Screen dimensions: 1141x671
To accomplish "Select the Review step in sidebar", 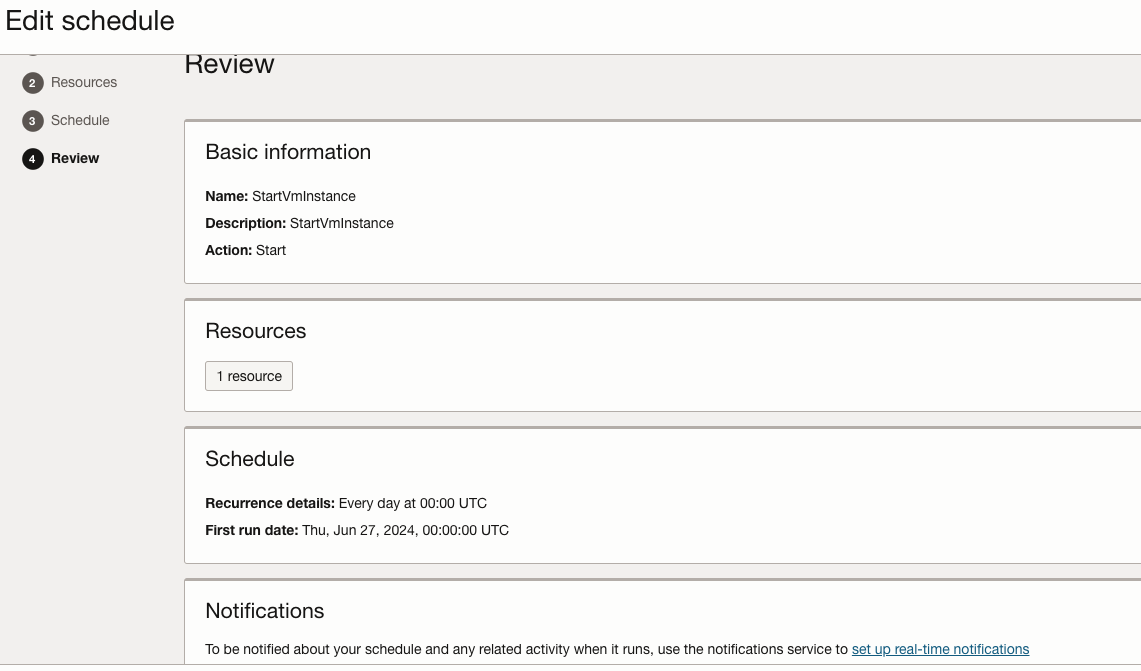I will tap(75, 159).
